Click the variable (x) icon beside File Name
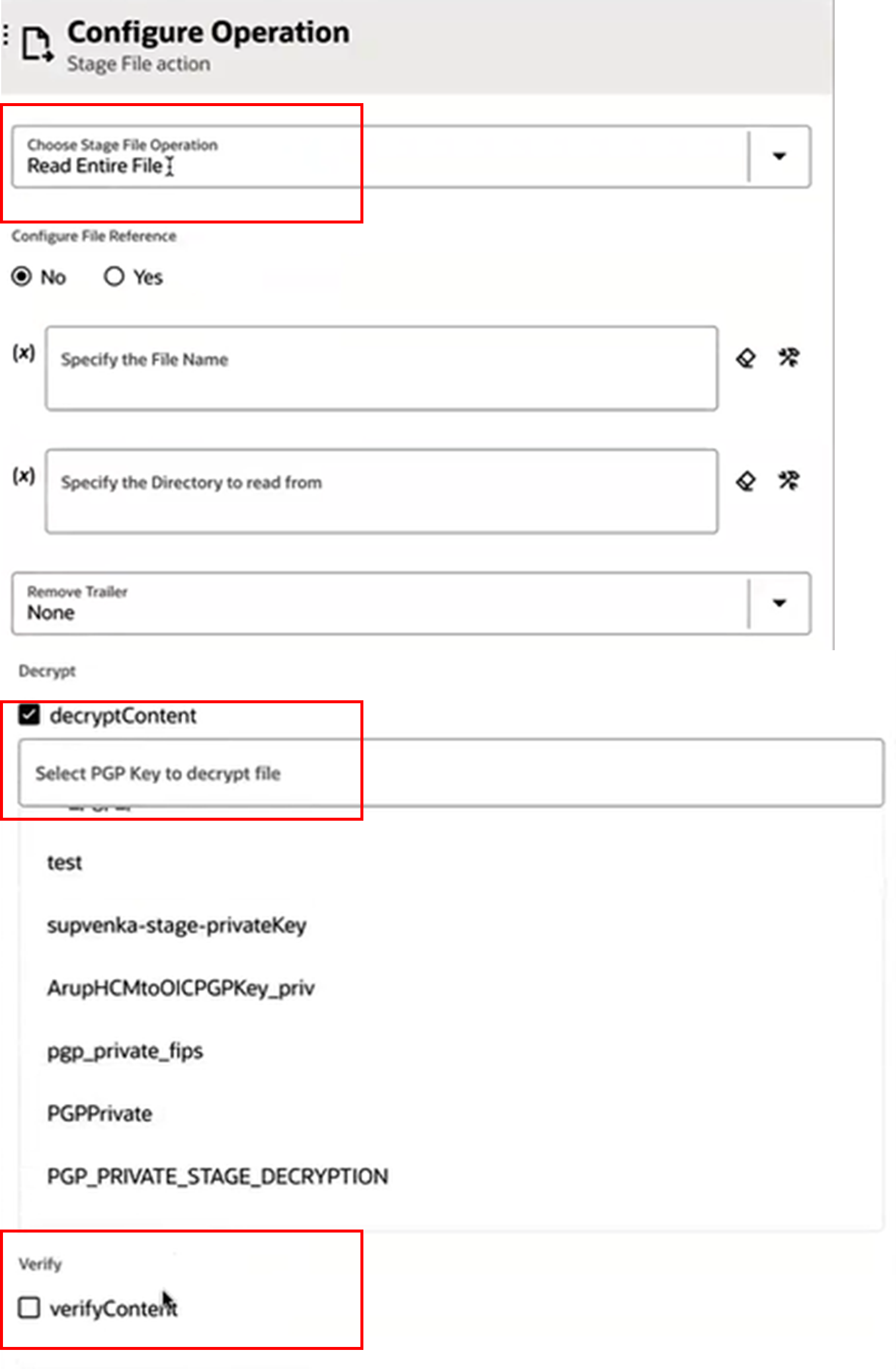Image resolution: width=896 pixels, height=1369 pixels. click(x=24, y=353)
